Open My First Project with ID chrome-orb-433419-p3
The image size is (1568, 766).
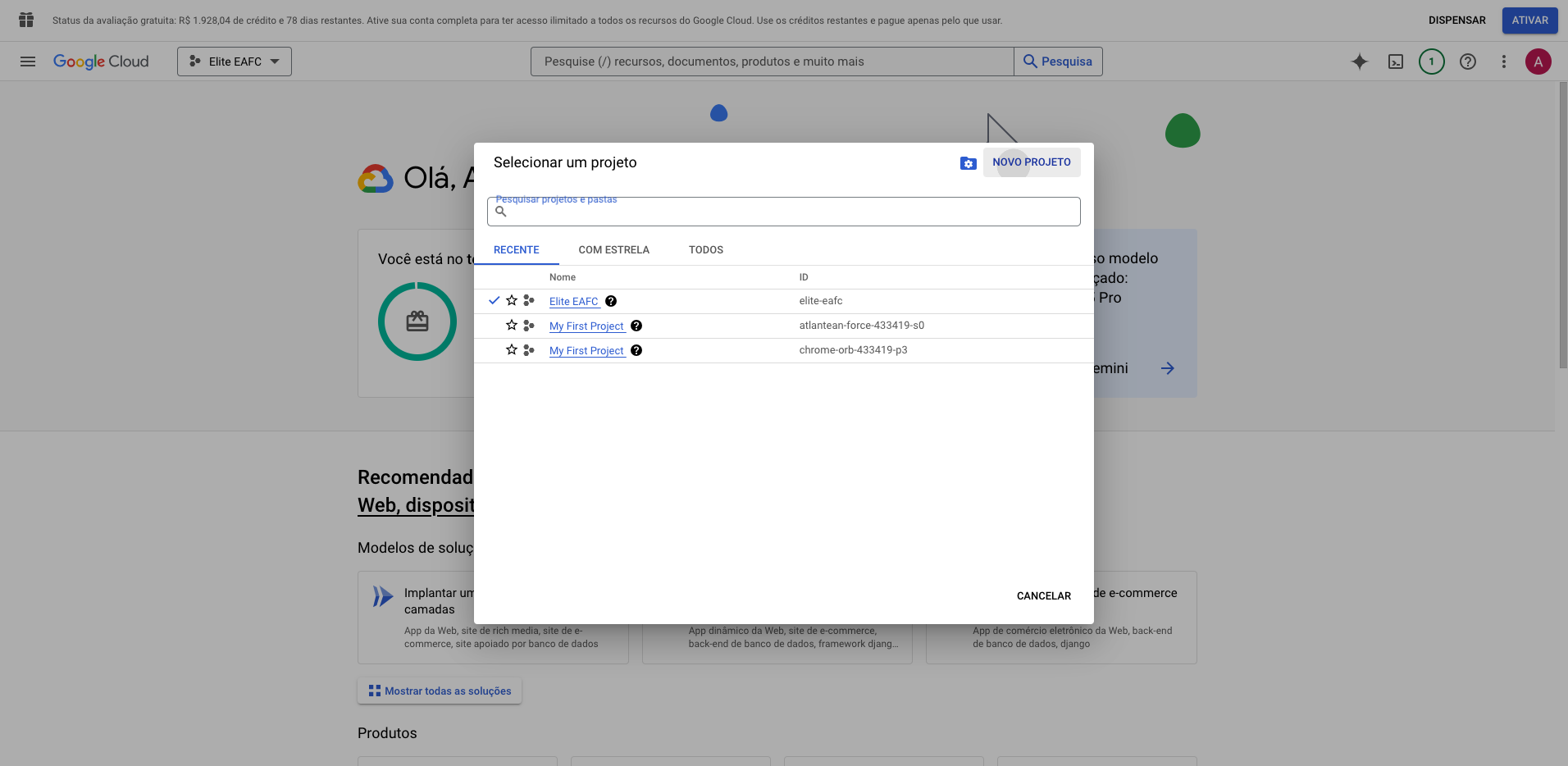pyautogui.click(x=586, y=351)
